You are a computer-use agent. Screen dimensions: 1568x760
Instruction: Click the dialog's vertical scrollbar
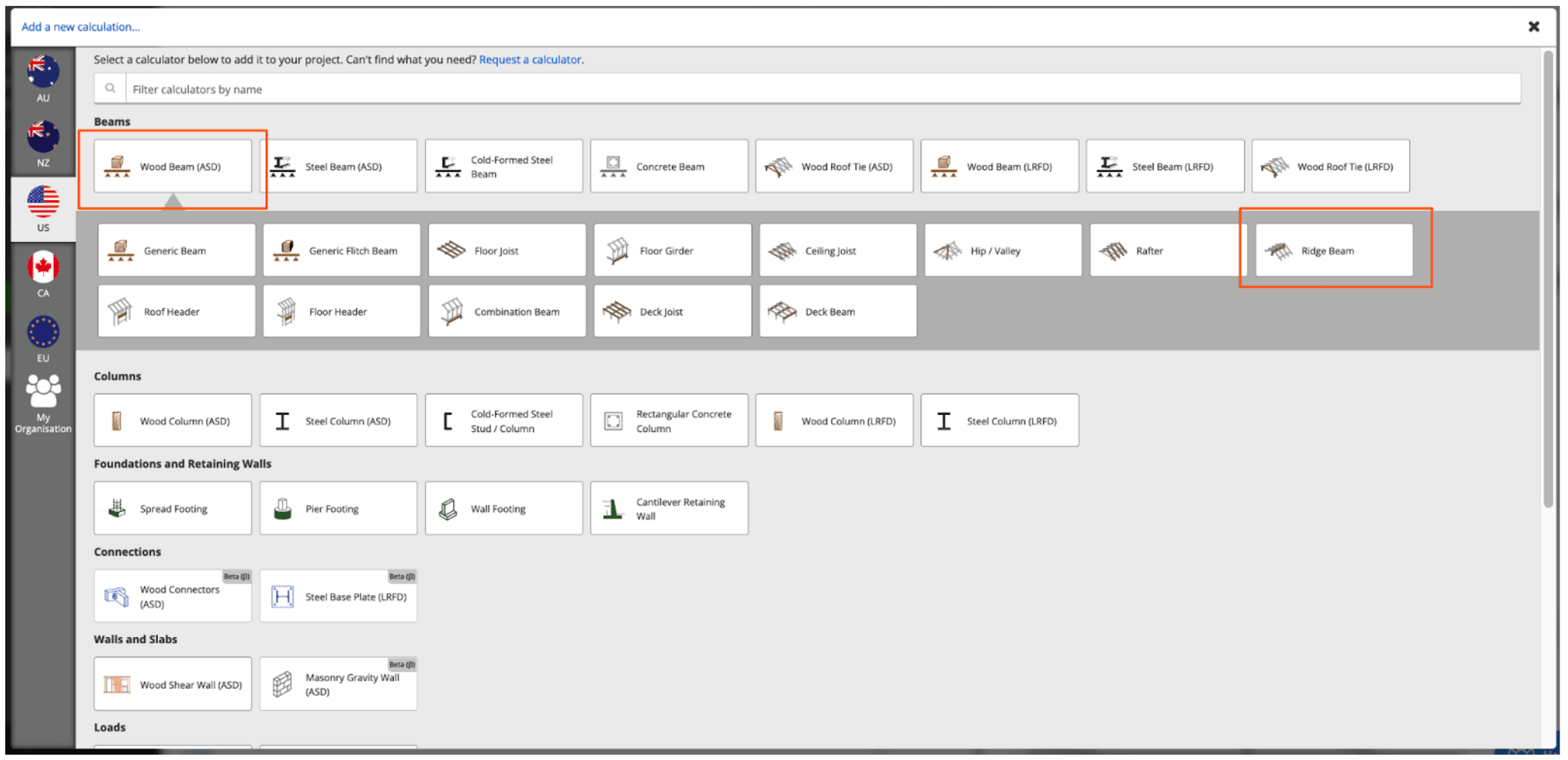click(1548, 279)
